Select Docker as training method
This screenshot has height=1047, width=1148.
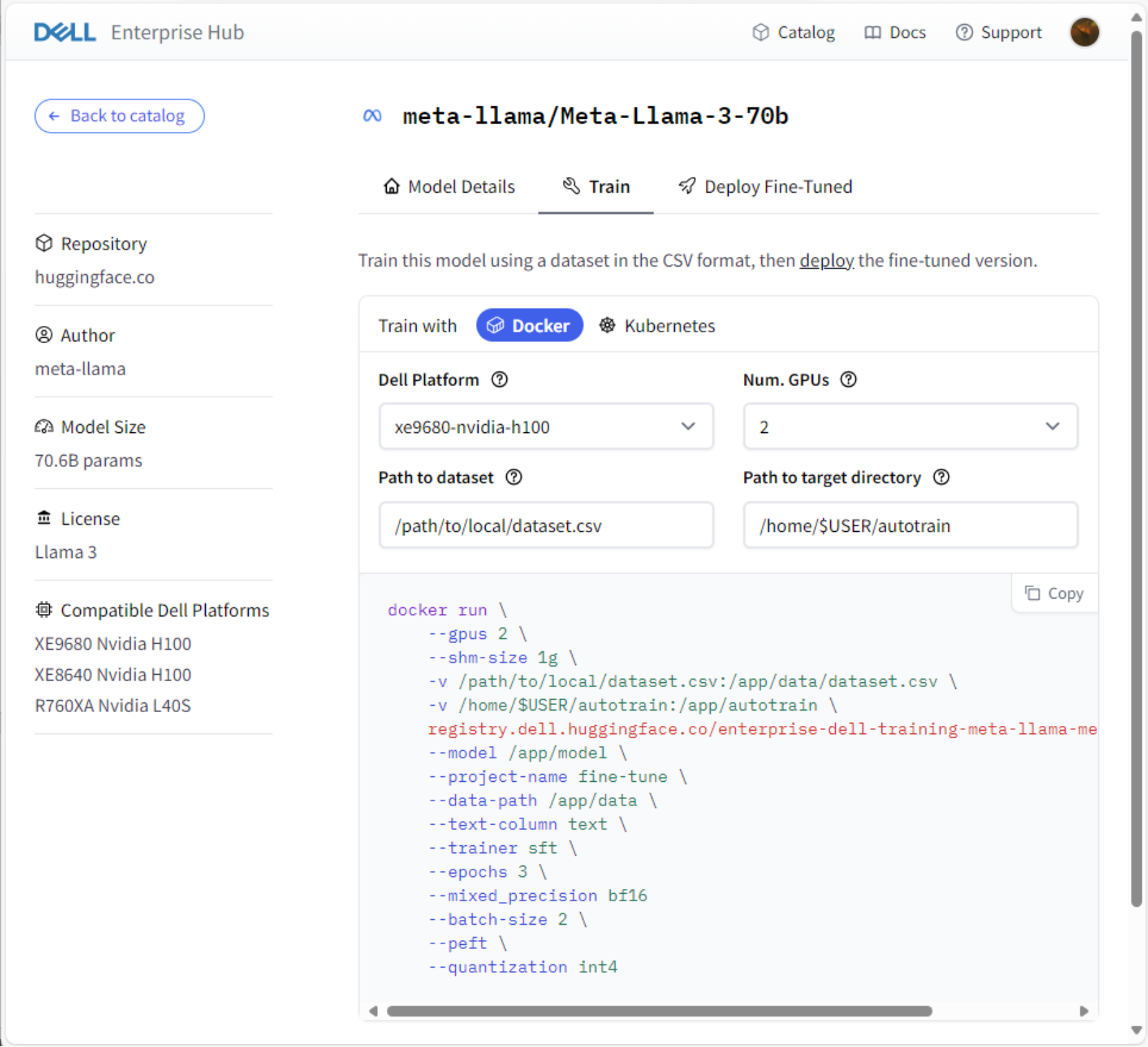(x=530, y=325)
